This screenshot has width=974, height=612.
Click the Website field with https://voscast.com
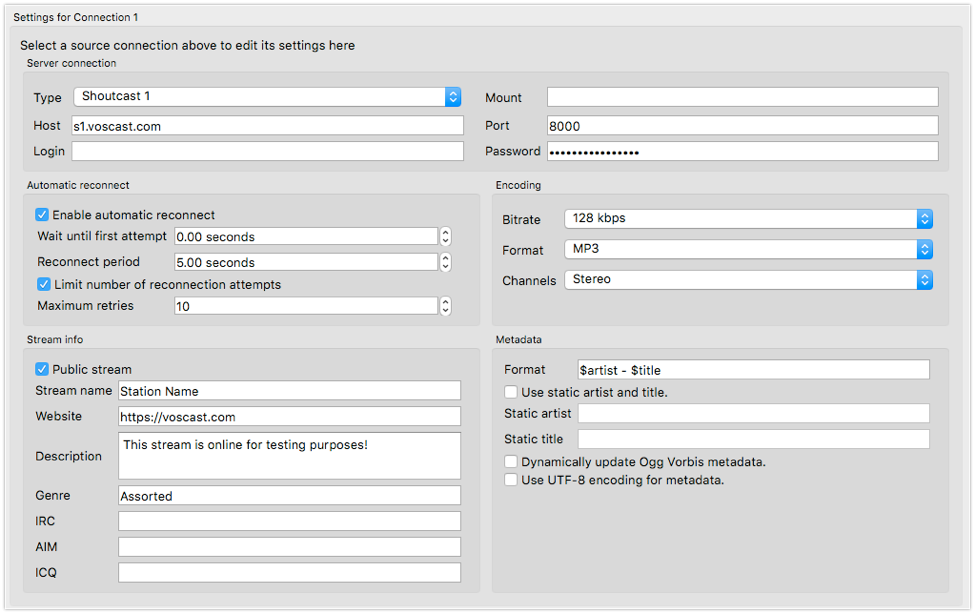[x=289, y=416]
